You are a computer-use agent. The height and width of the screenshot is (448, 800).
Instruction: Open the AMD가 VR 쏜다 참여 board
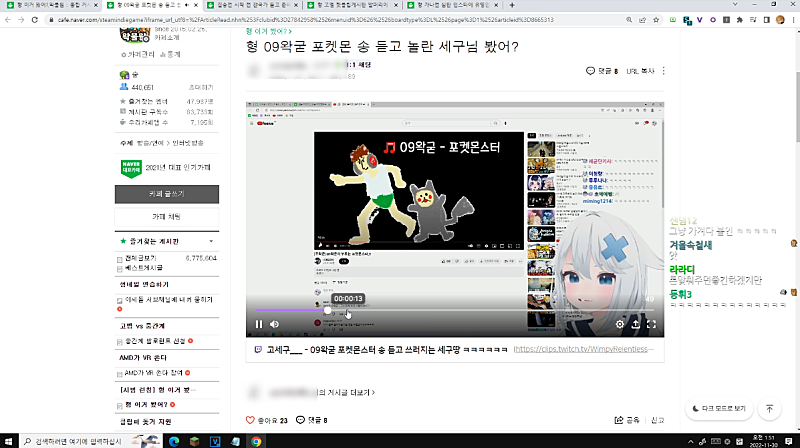(x=154, y=373)
